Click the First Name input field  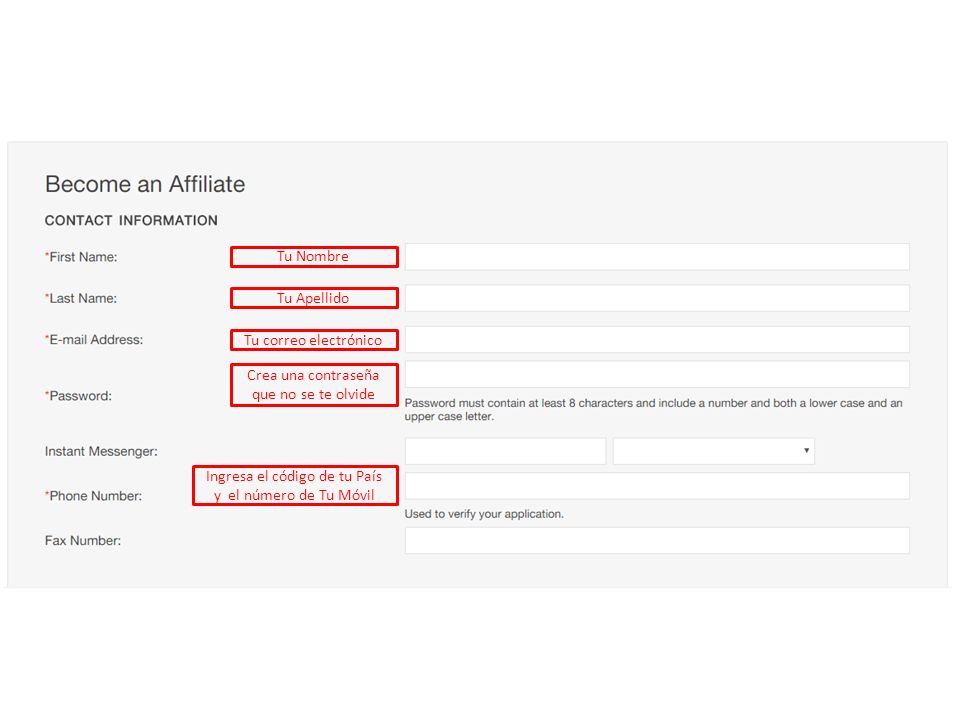[657, 257]
